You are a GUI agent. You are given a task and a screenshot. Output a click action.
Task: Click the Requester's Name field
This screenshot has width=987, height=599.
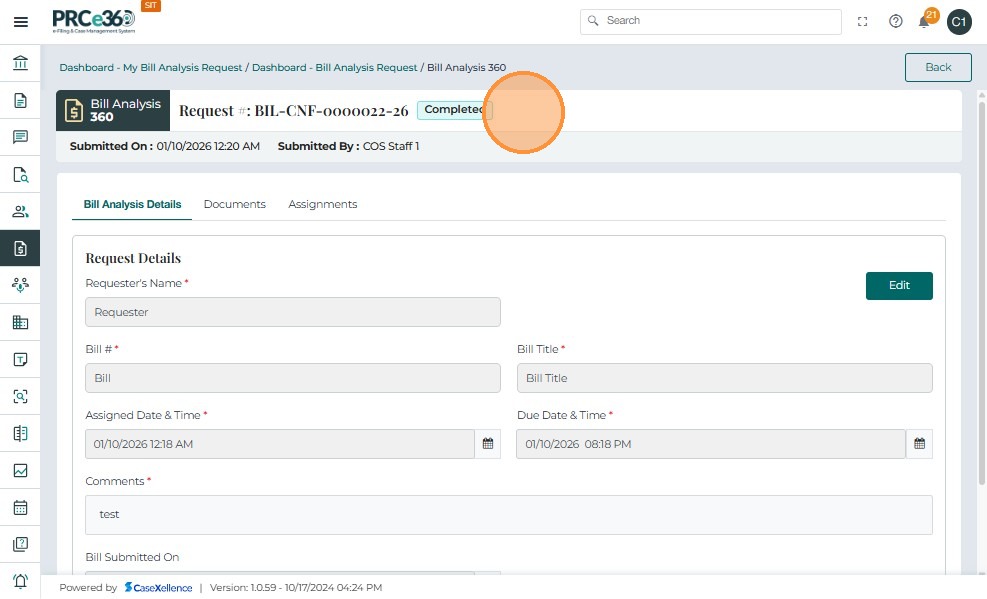coord(293,312)
